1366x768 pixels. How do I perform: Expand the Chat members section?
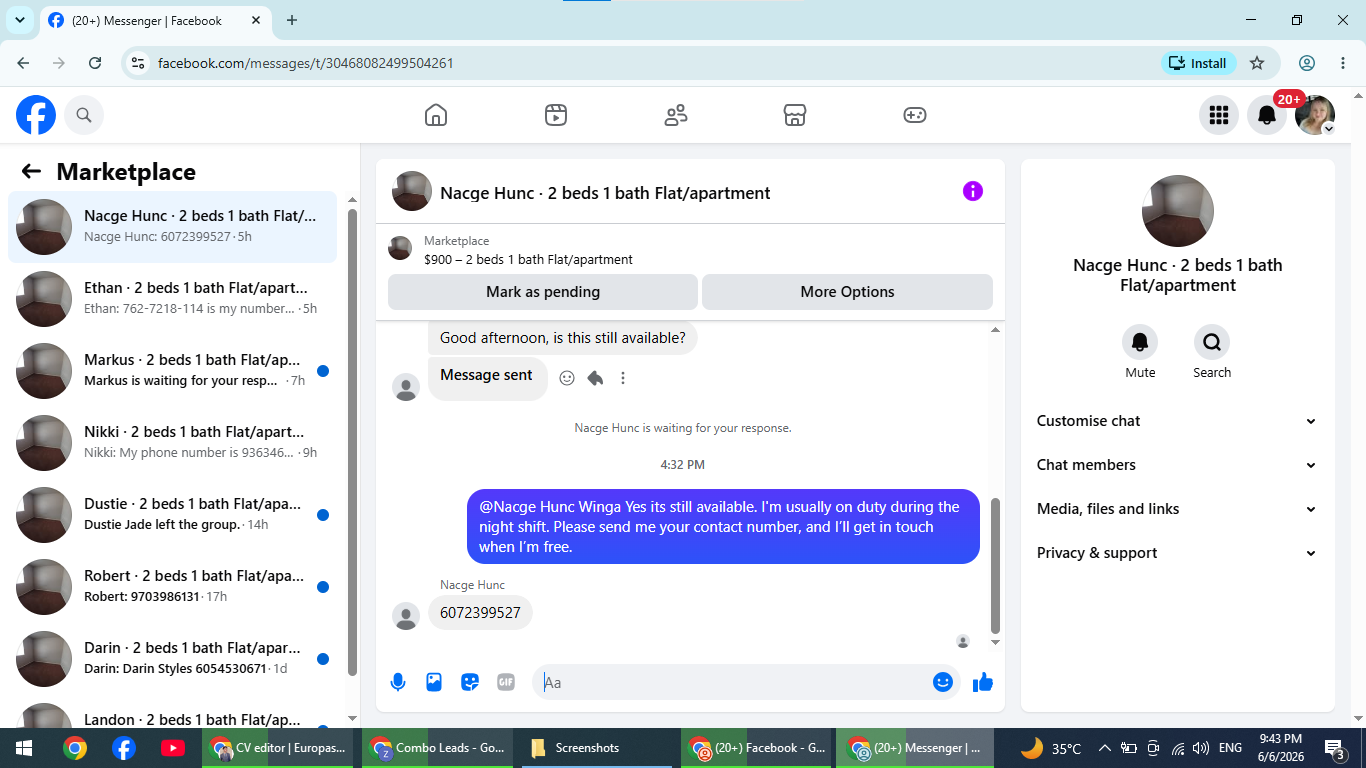tap(1177, 465)
